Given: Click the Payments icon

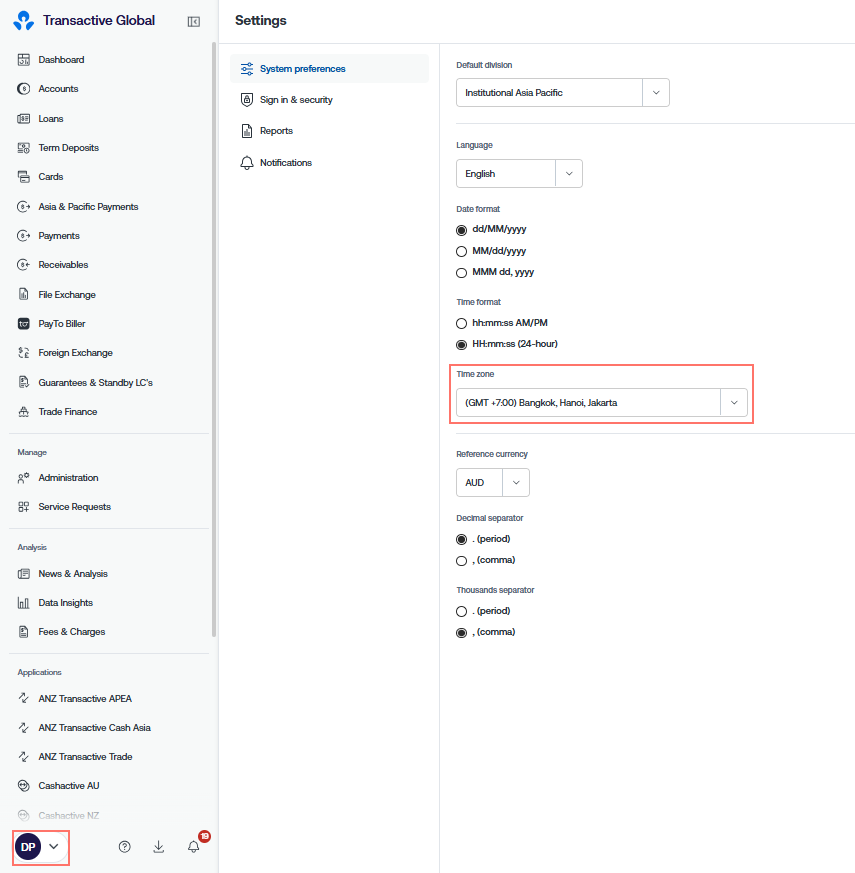Looking at the screenshot, I should click(23, 236).
